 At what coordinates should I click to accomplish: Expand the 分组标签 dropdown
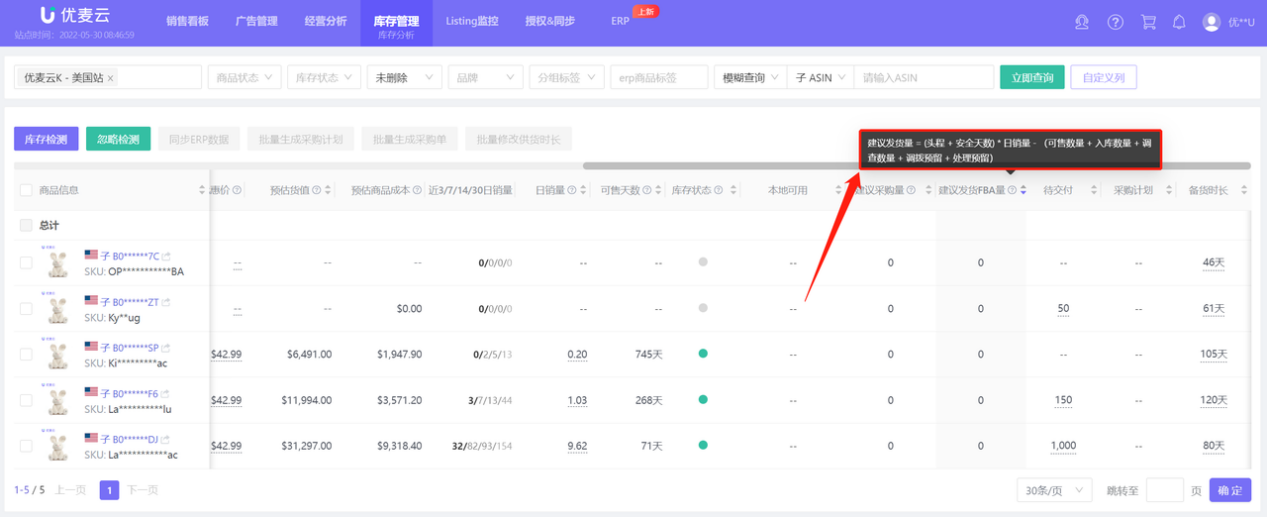click(566, 77)
